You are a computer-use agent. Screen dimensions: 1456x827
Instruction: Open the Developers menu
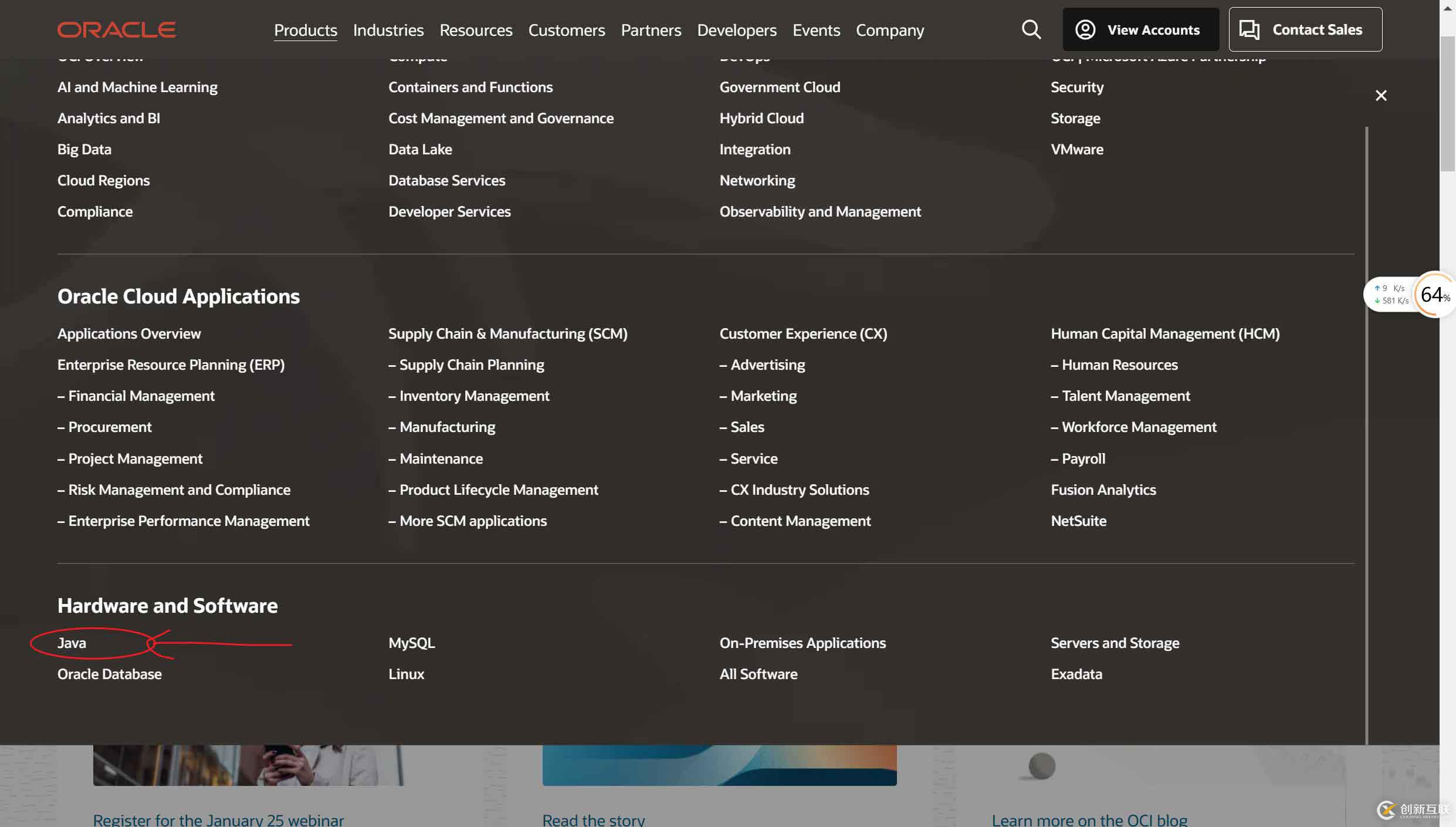point(736,30)
